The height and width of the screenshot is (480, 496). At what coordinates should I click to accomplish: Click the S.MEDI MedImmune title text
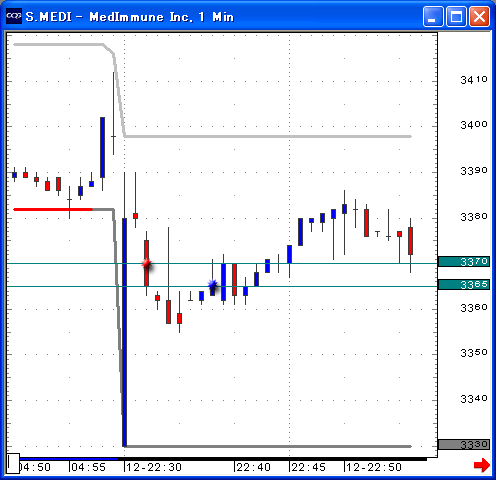click(130, 17)
